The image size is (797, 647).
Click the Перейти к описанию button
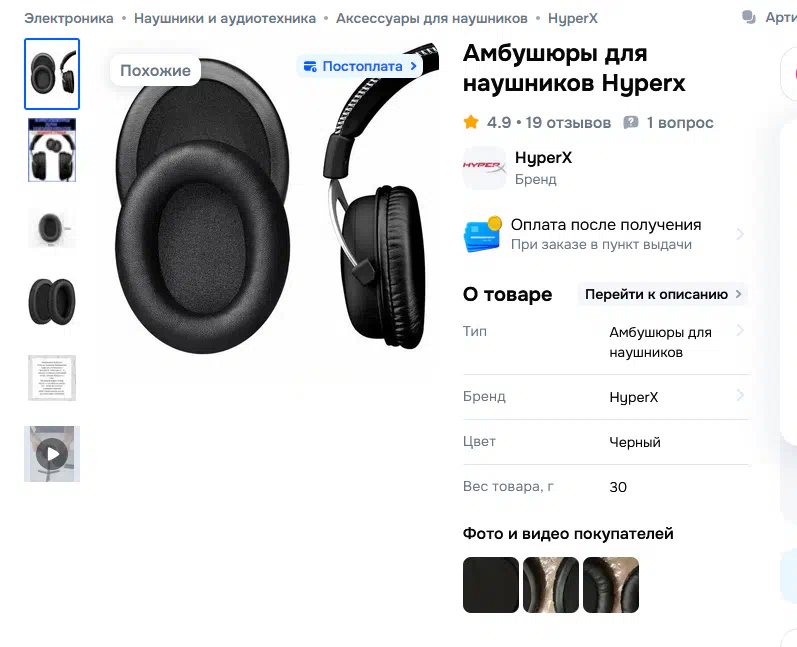point(663,294)
